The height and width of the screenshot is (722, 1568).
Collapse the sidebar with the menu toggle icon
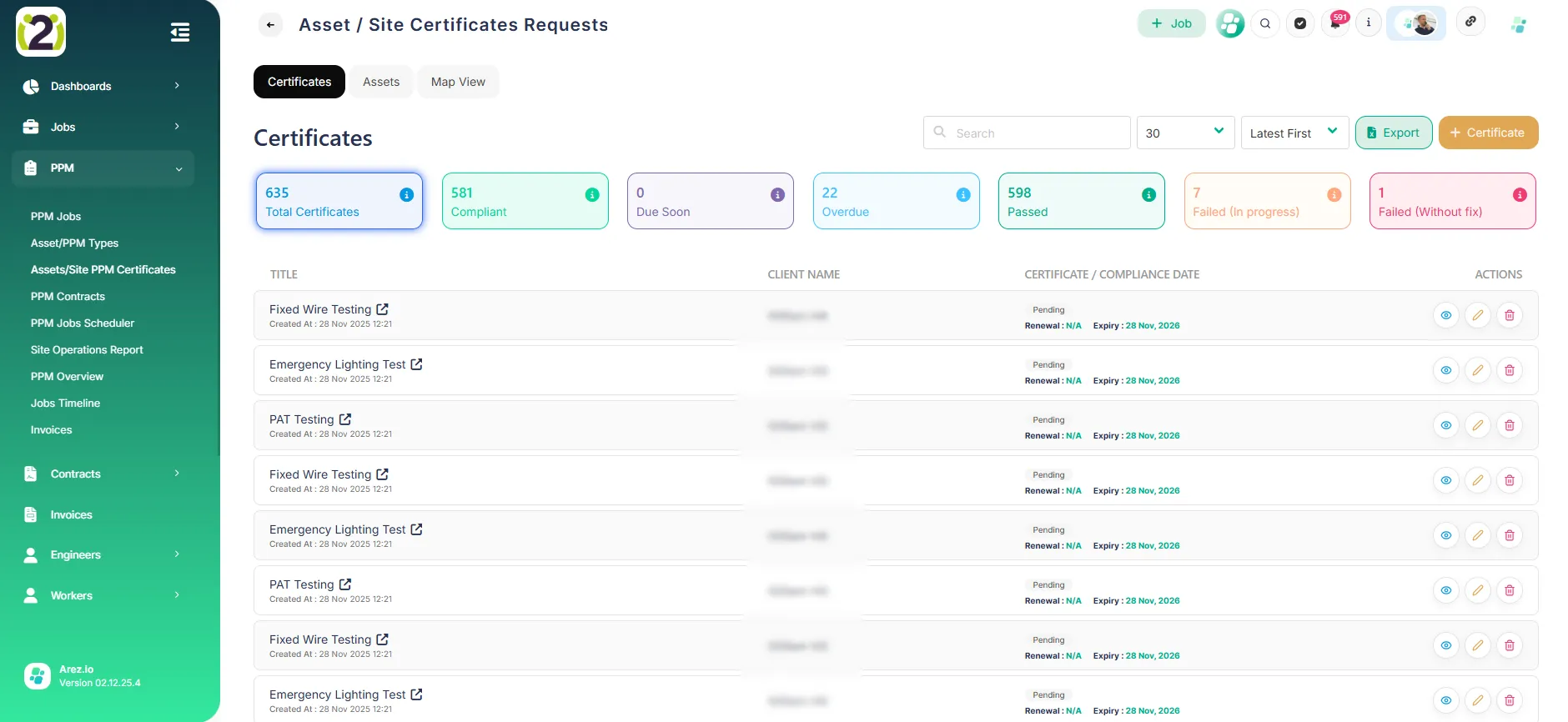click(179, 33)
